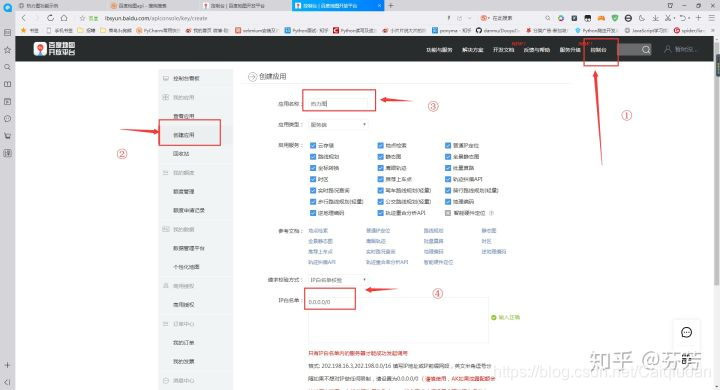Open 控制台 in top navigation
720x390 pixels.
click(x=598, y=50)
